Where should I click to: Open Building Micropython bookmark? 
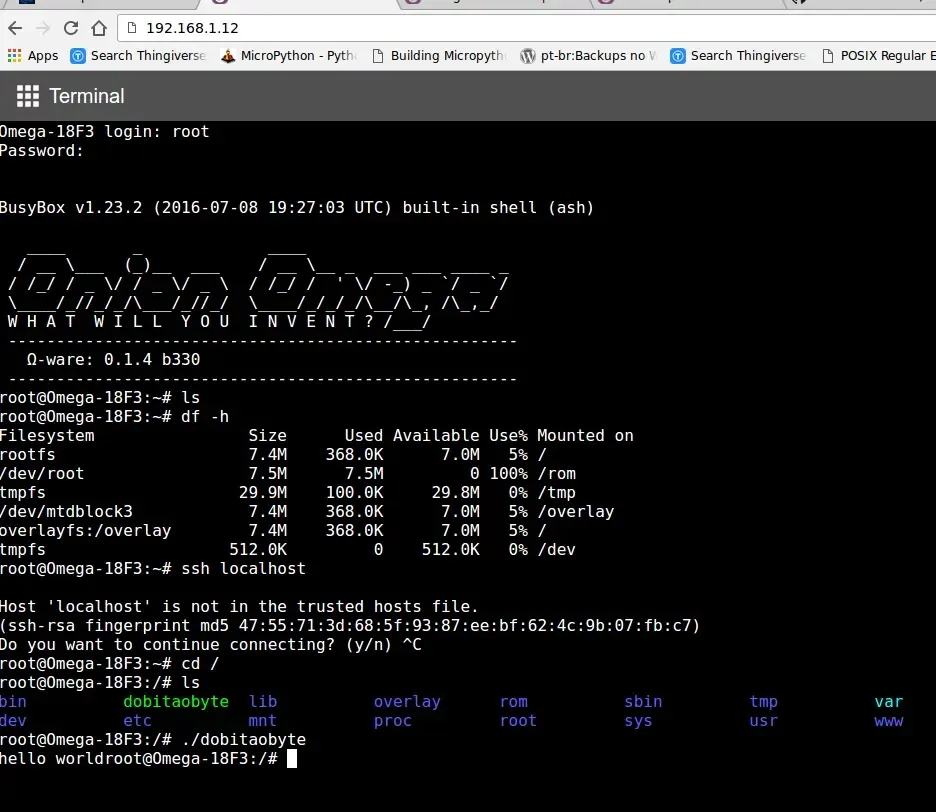(x=439, y=56)
